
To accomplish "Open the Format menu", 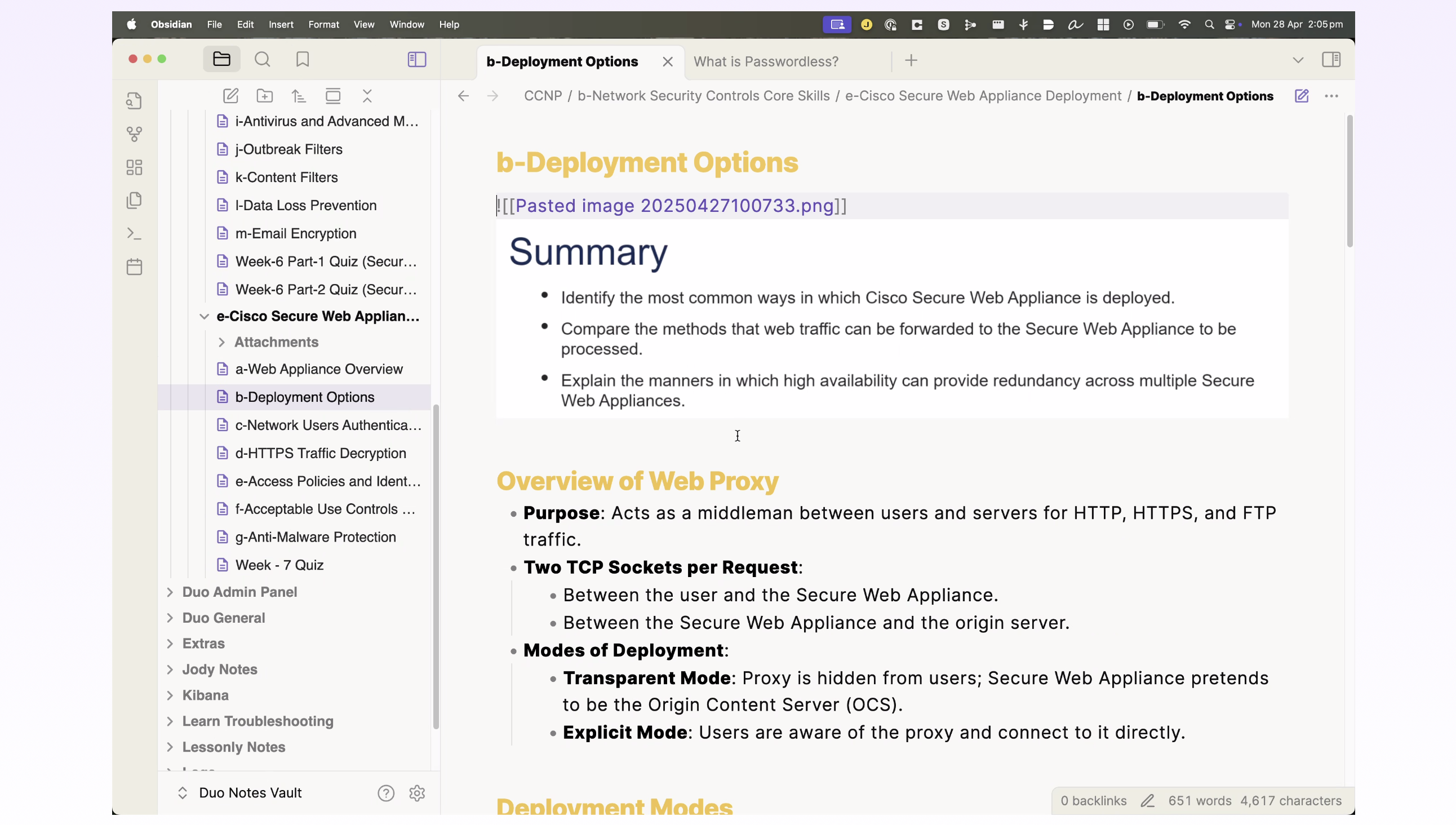I will click(323, 24).
